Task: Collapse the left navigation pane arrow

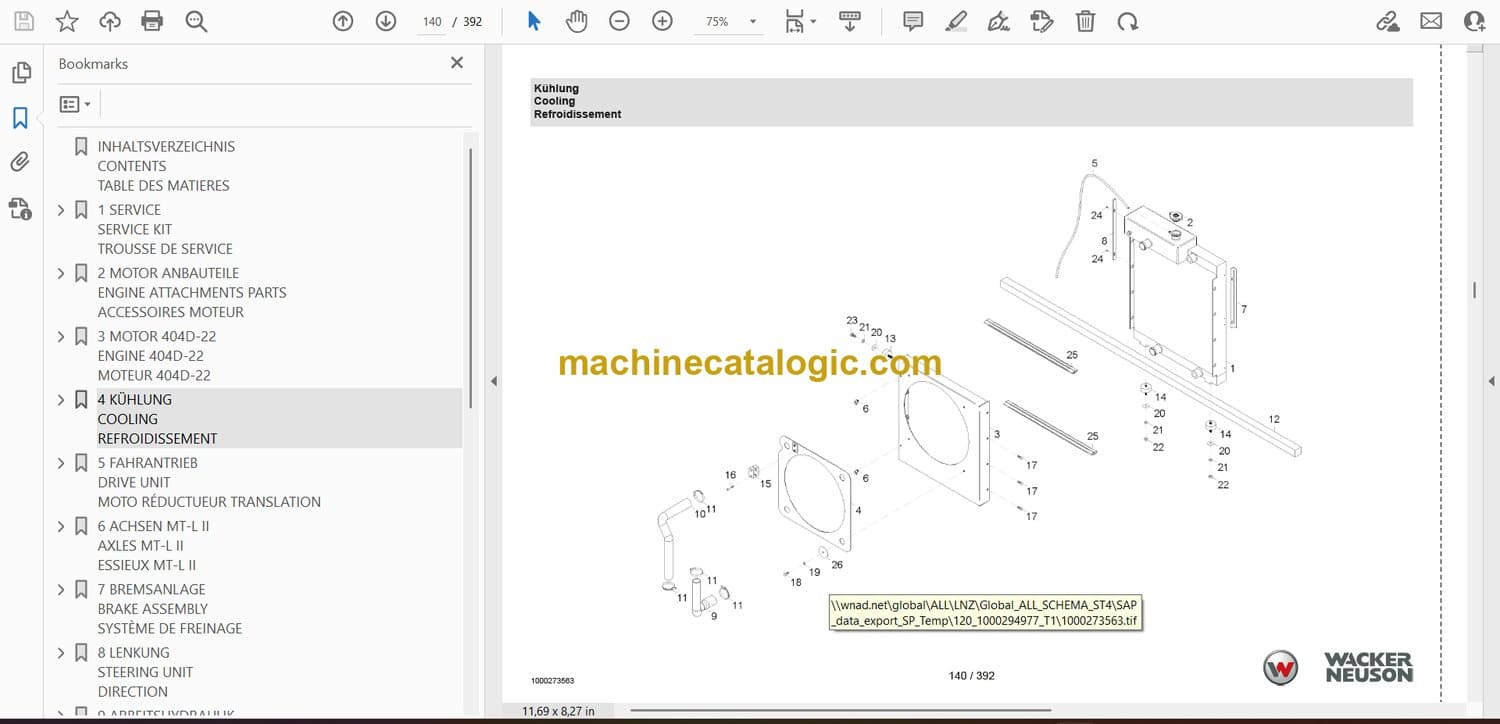Action: point(492,381)
